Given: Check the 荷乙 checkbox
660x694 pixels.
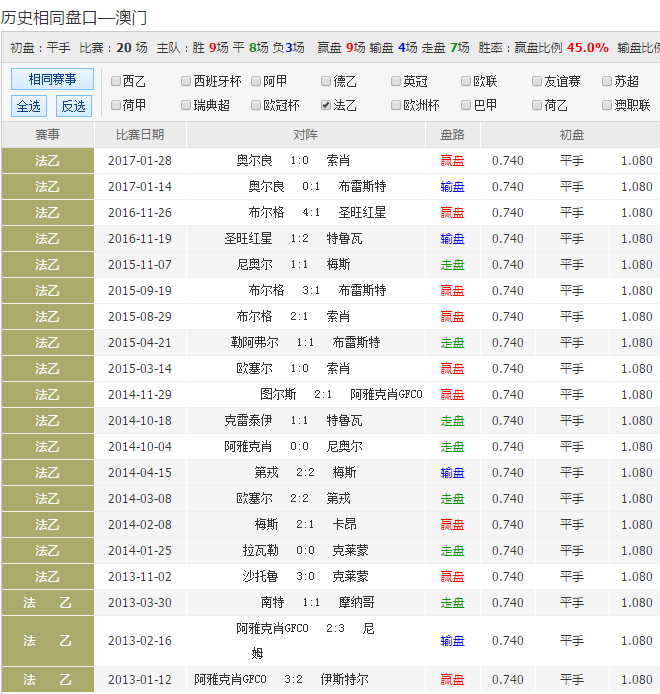Looking at the screenshot, I should click(x=536, y=105).
